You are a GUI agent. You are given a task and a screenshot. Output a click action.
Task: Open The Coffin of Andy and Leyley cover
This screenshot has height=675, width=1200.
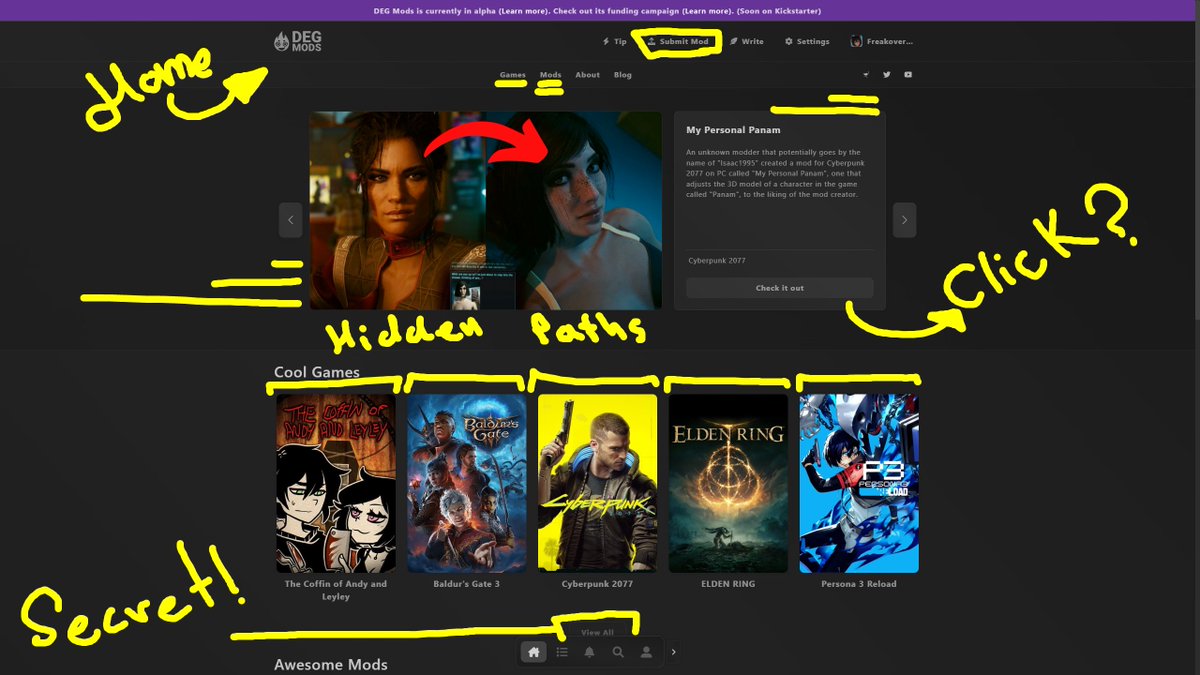[336, 483]
